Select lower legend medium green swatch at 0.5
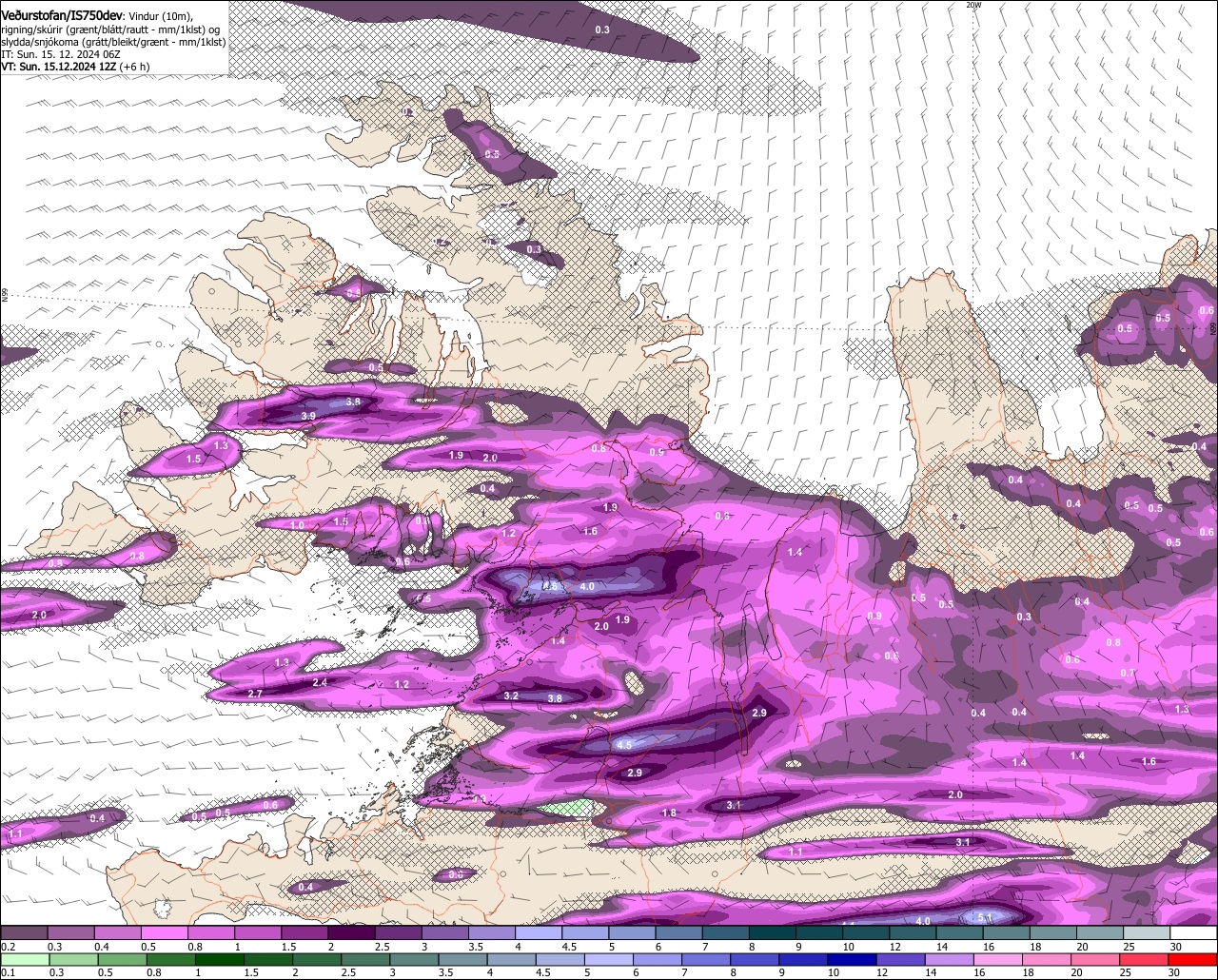The height and width of the screenshot is (980, 1218). [x=123, y=958]
